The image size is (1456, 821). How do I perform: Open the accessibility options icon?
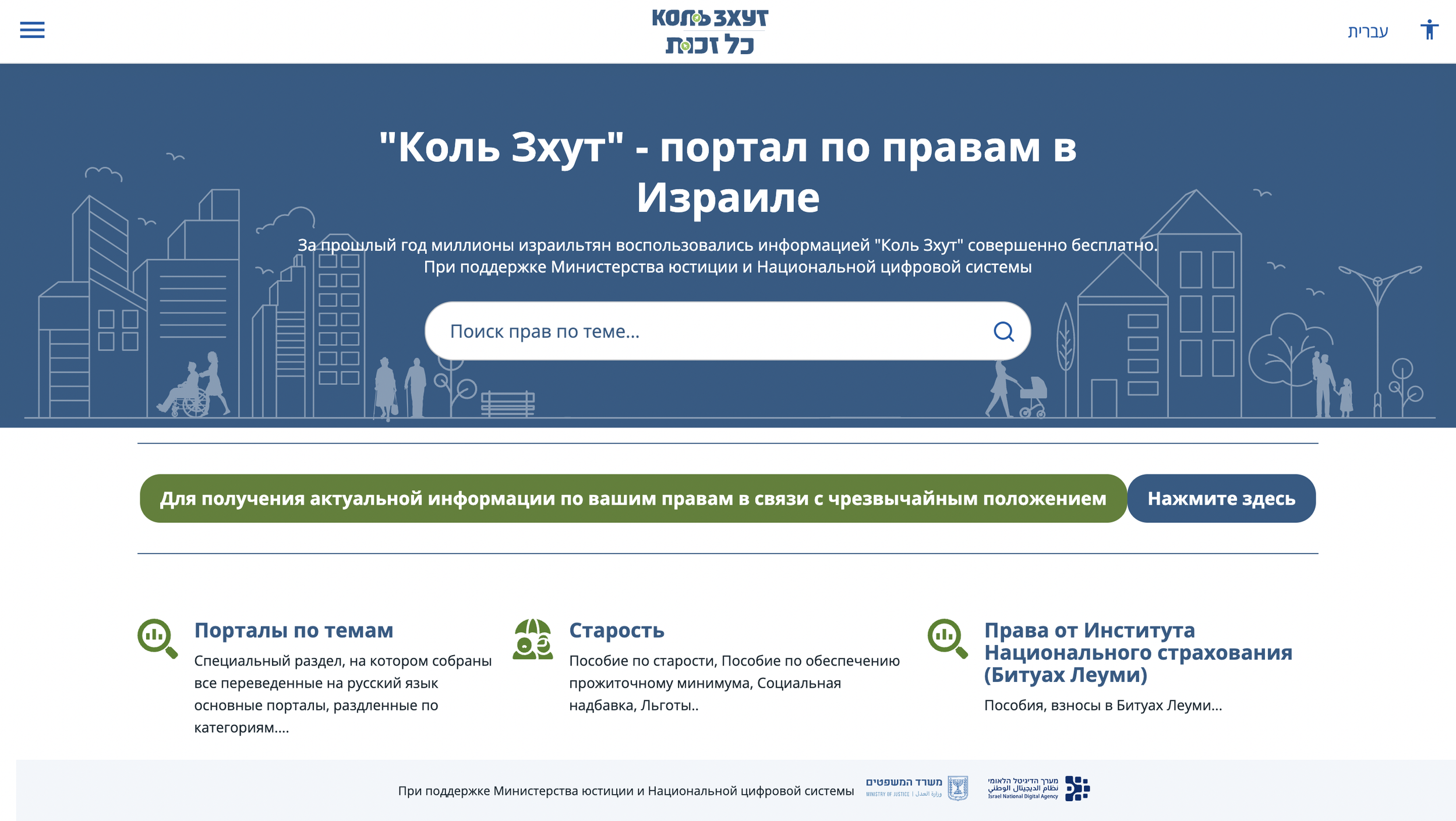point(1430,30)
